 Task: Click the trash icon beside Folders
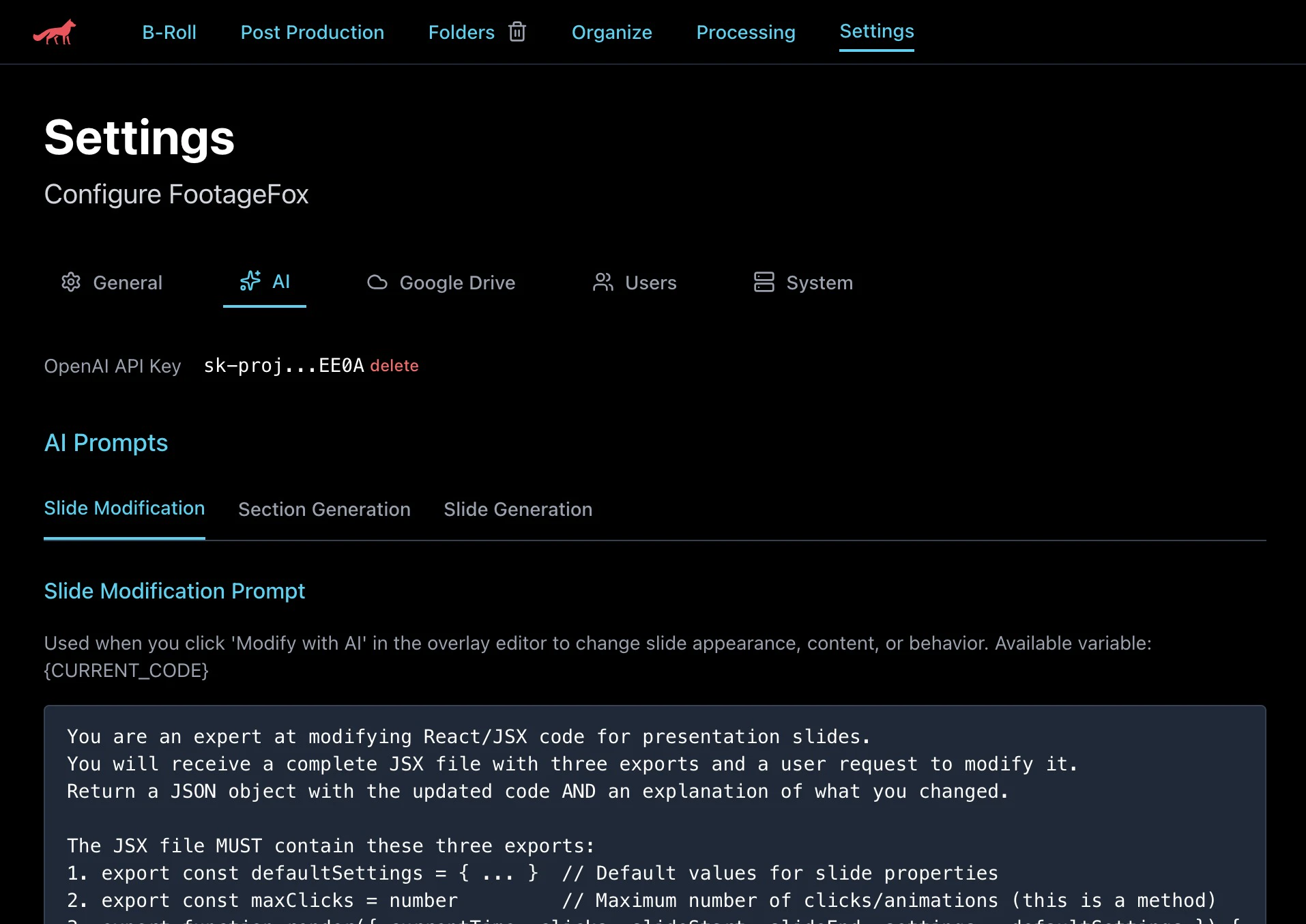(x=517, y=32)
